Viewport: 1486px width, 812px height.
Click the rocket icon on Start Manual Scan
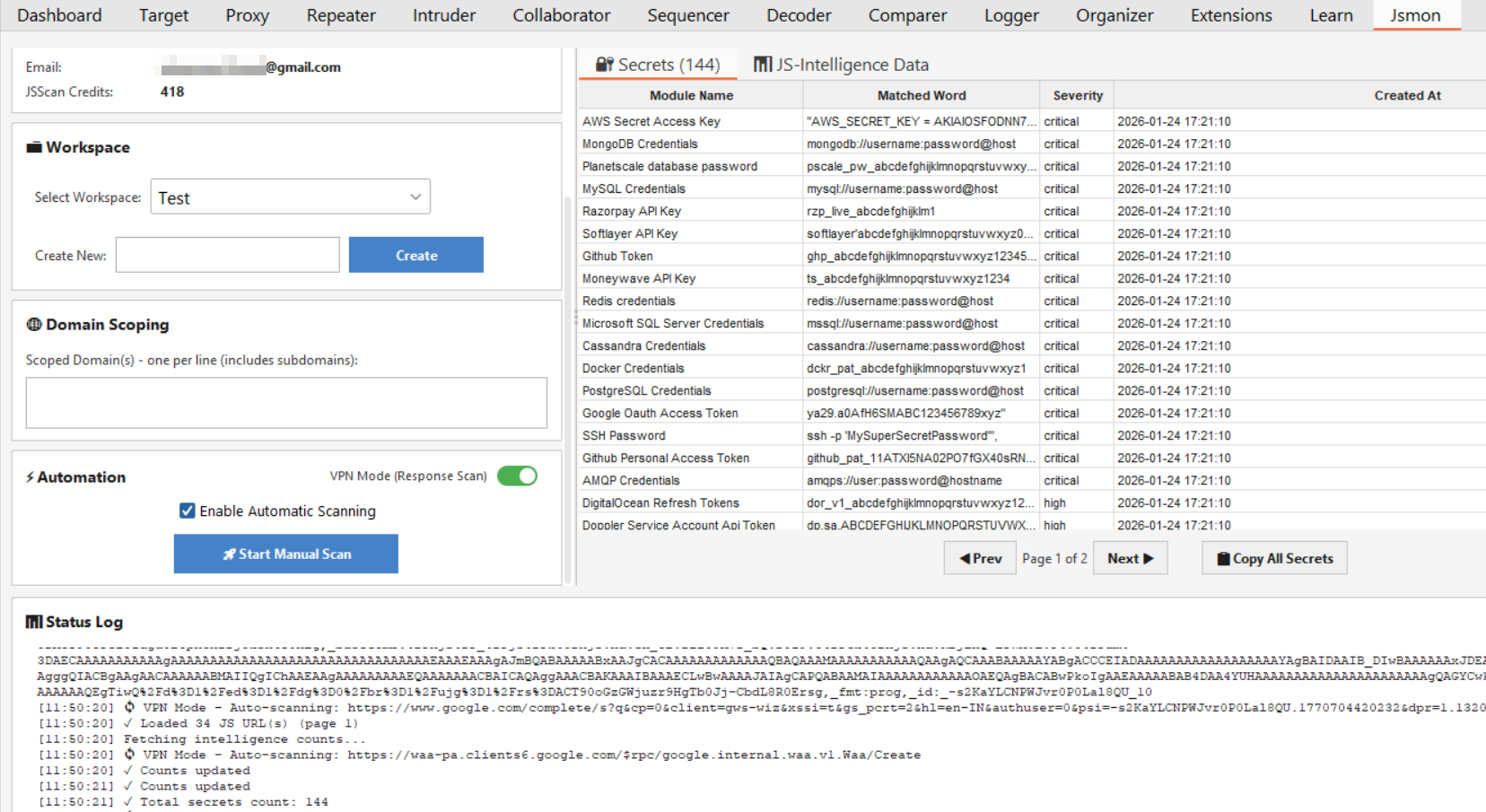(x=230, y=554)
